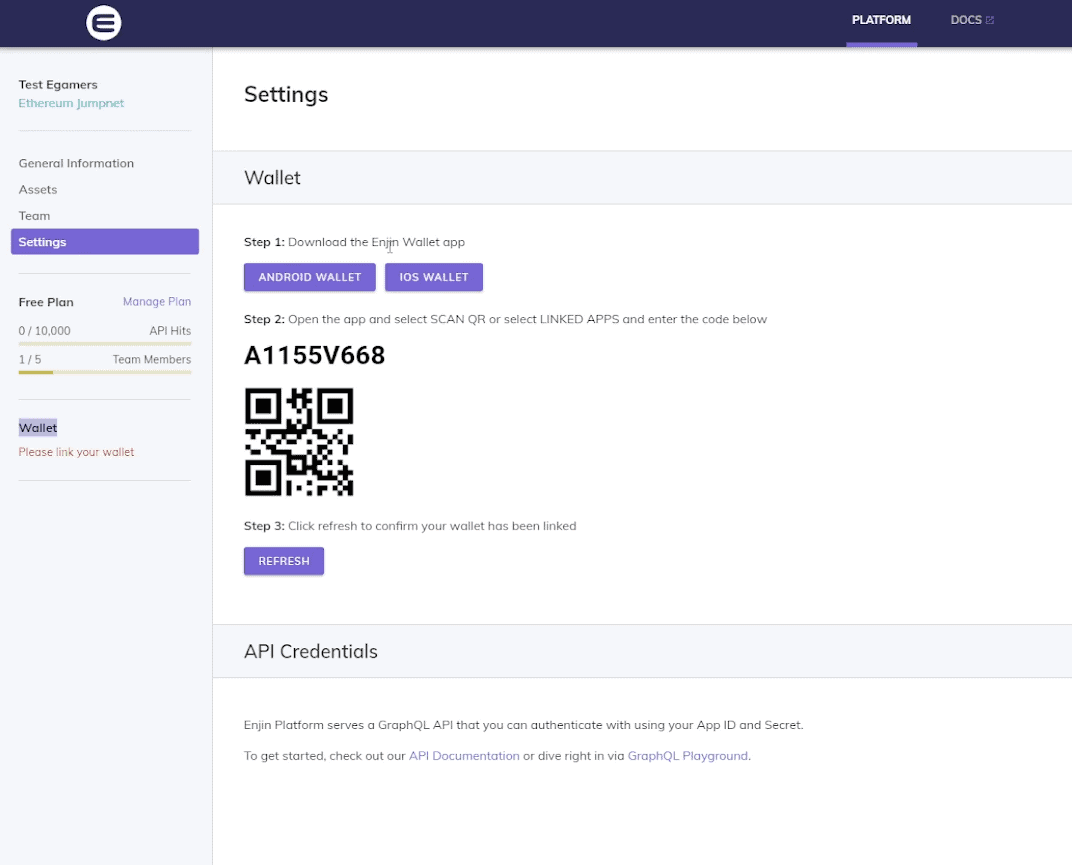Open Assets in sidebar
The height and width of the screenshot is (865, 1072).
click(38, 189)
